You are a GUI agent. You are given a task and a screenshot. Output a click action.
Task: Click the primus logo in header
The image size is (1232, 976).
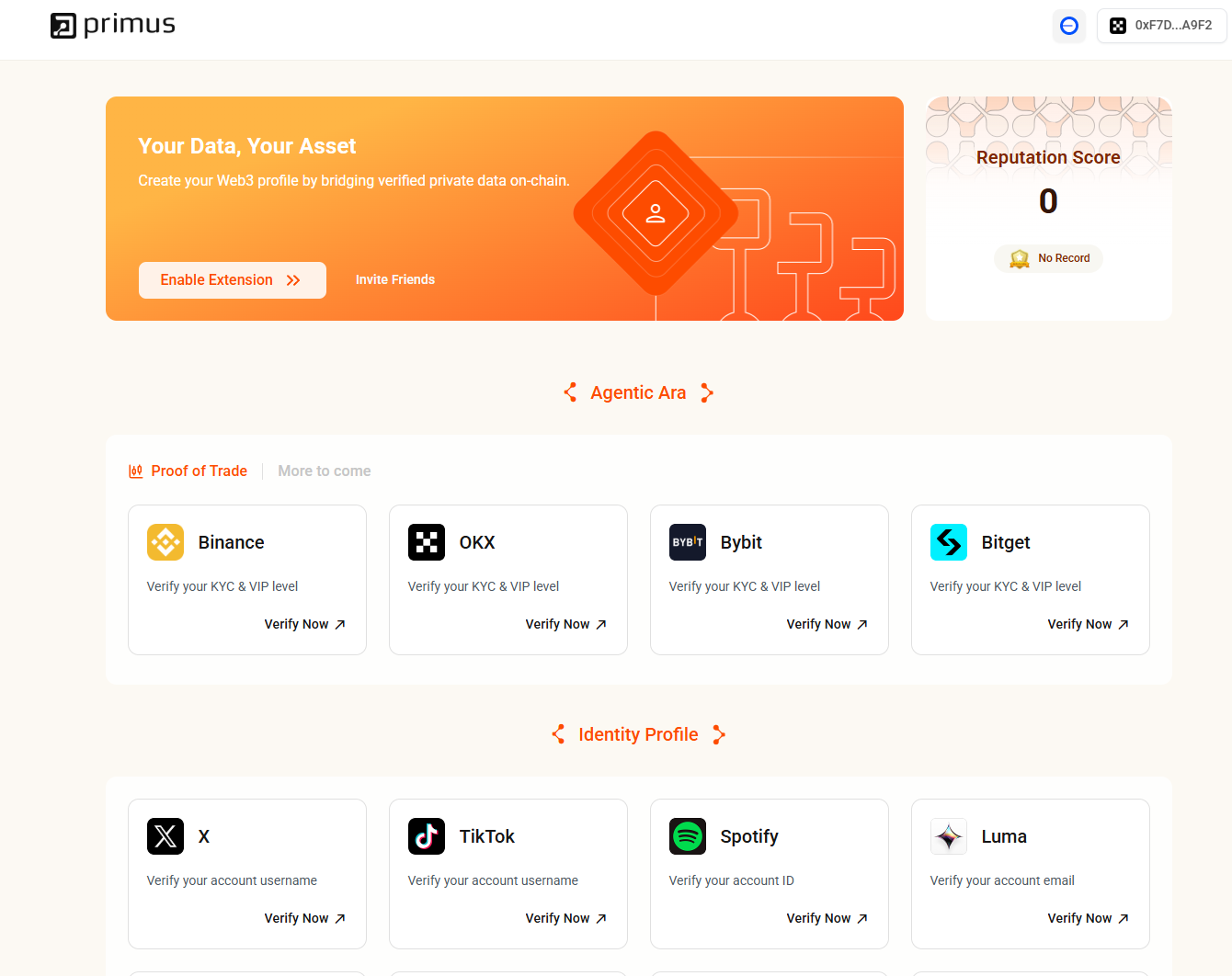[113, 25]
